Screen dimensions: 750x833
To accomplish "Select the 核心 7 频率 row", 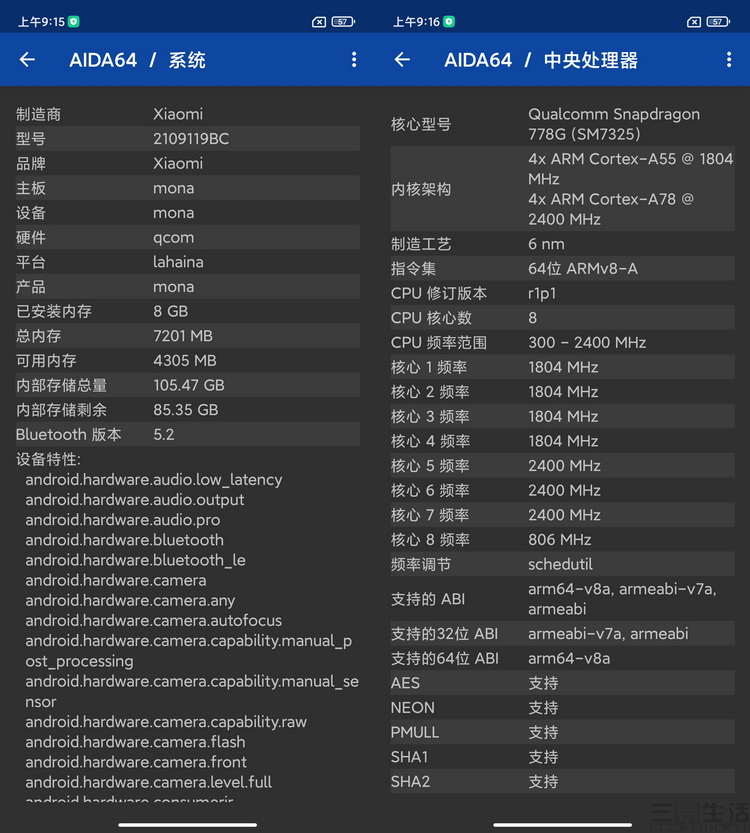I will 562,515.
